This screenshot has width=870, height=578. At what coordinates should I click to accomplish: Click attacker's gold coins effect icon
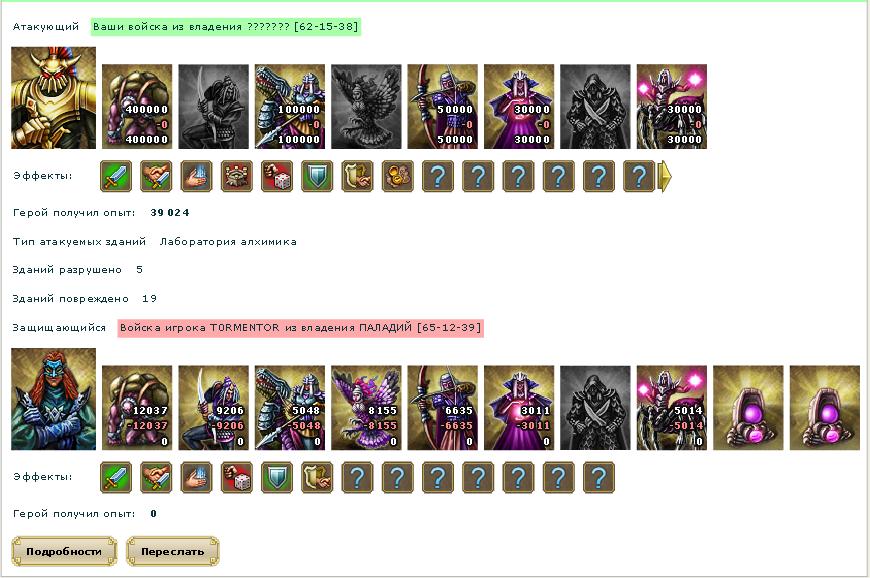pos(398,176)
